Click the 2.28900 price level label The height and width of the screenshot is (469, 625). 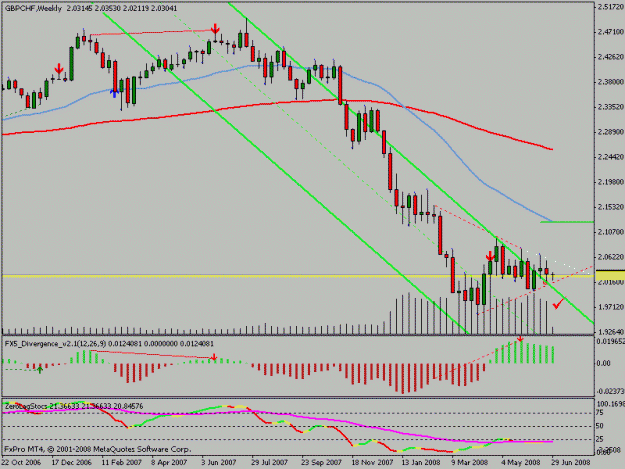611,131
